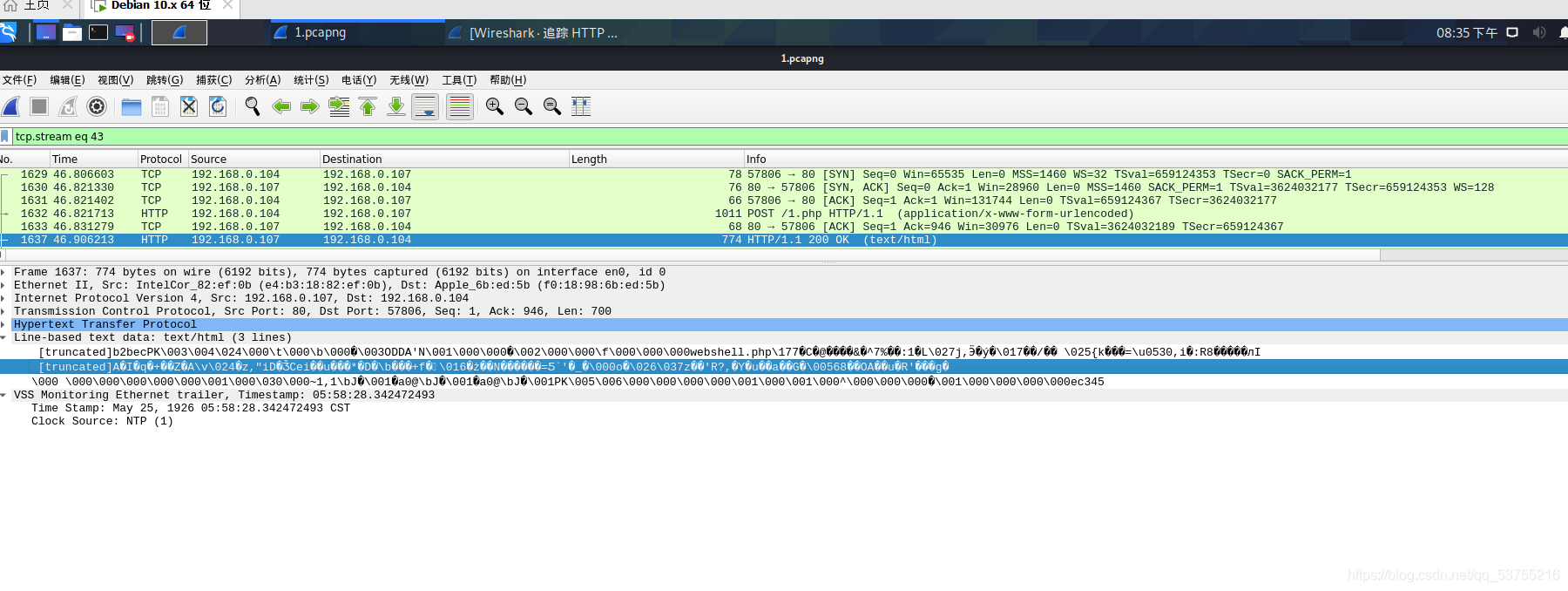1568x591 pixels.
Task: Collapse VSS Monitoring Ethernet trailer node
Action: pos(4,395)
